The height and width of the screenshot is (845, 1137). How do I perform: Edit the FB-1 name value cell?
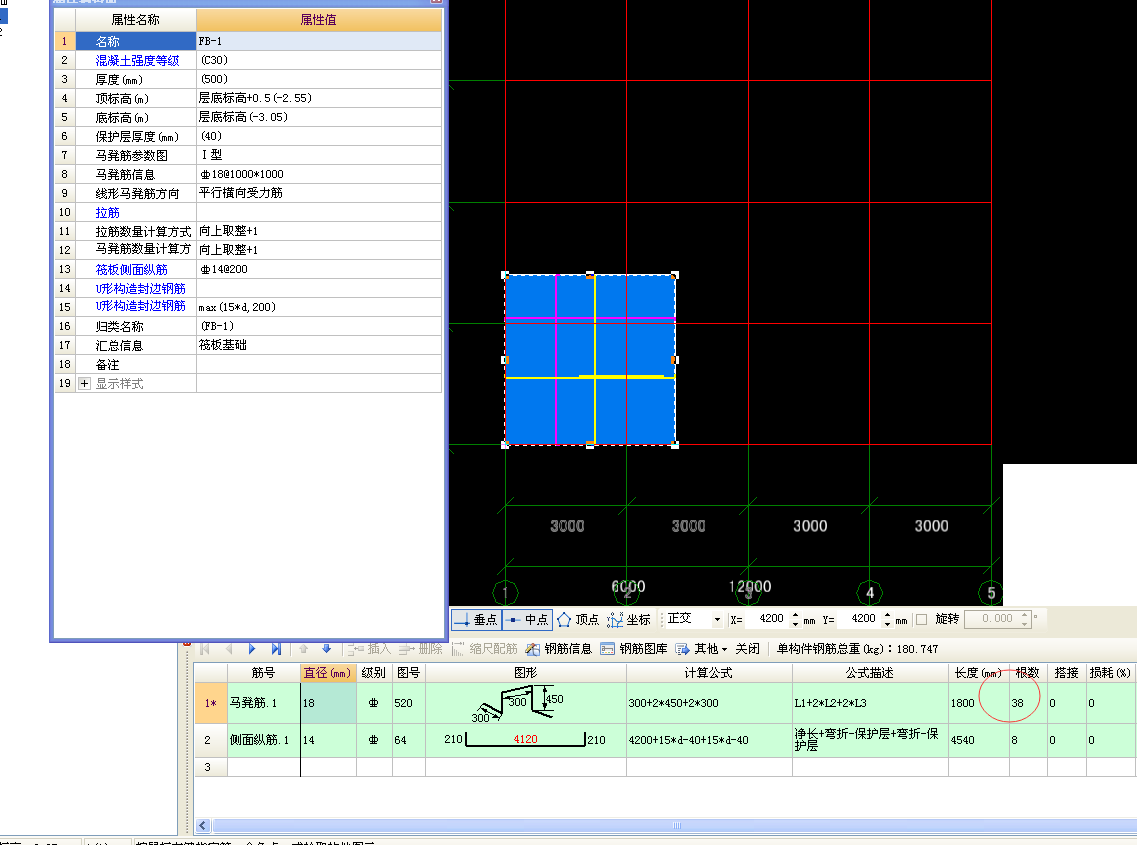point(319,41)
